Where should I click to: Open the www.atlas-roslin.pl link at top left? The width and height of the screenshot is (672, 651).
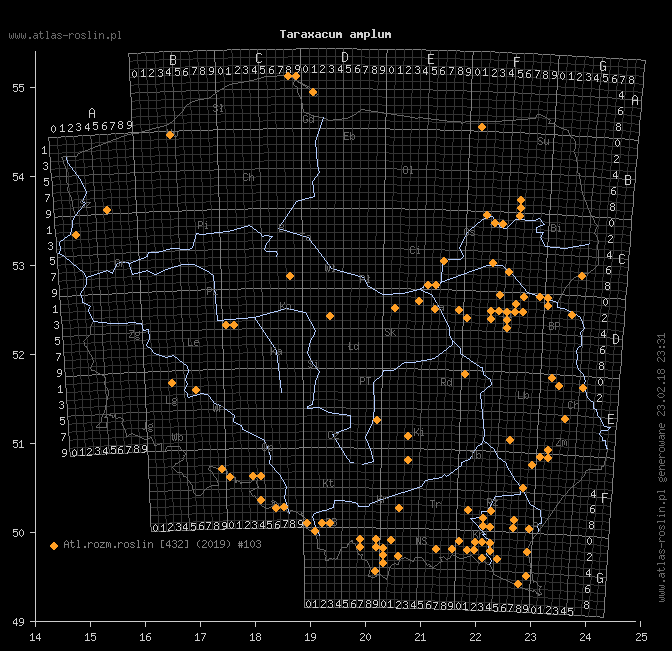(x=65, y=36)
